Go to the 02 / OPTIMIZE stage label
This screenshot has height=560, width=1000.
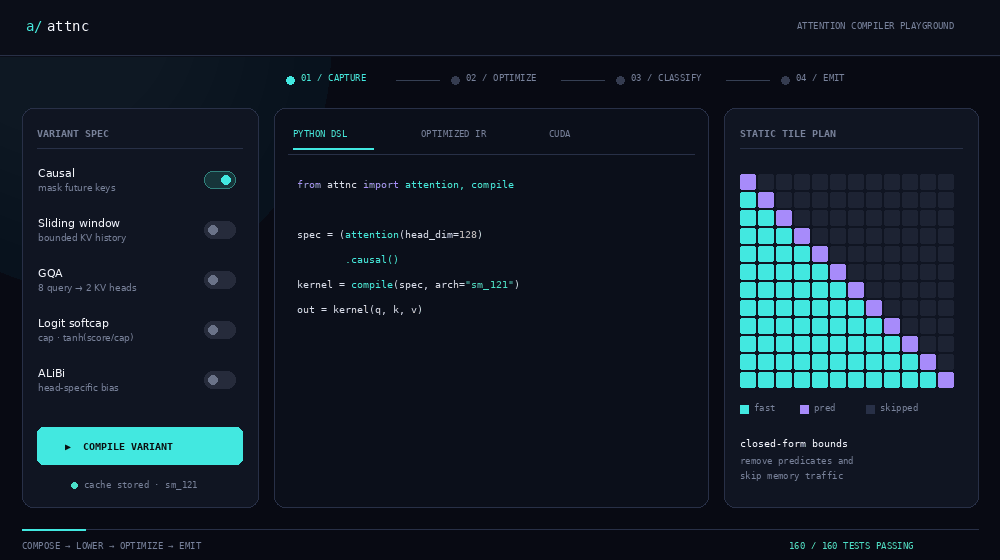[x=501, y=78]
